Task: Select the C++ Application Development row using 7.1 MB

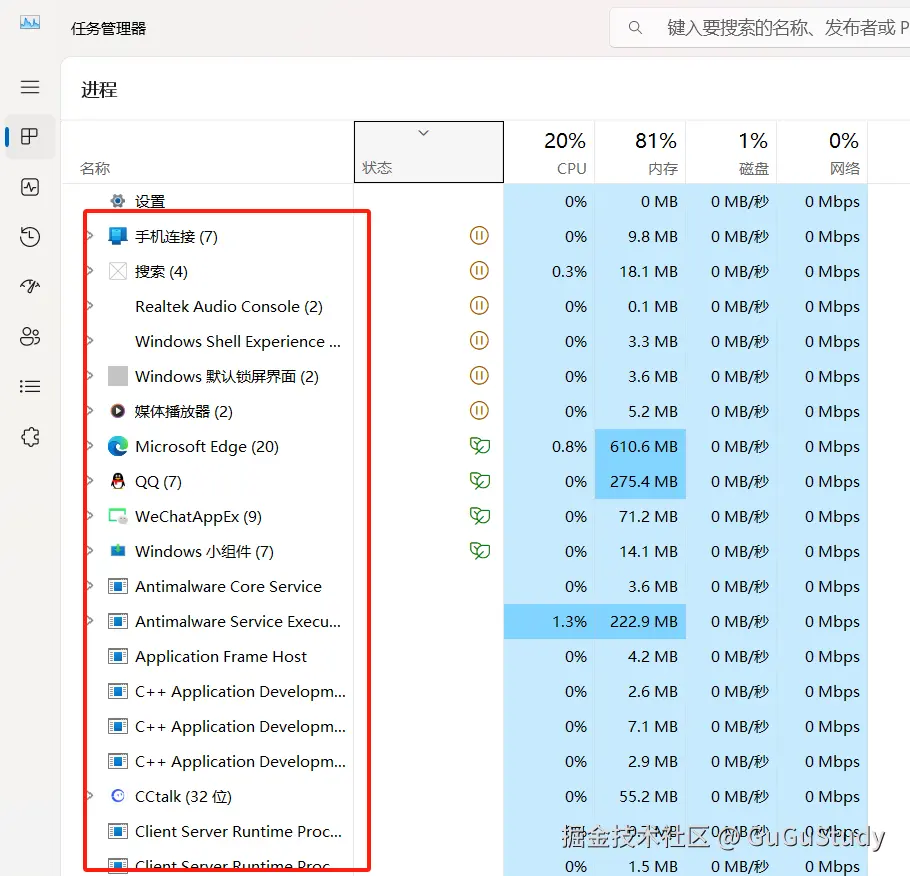Action: [x=464, y=726]
